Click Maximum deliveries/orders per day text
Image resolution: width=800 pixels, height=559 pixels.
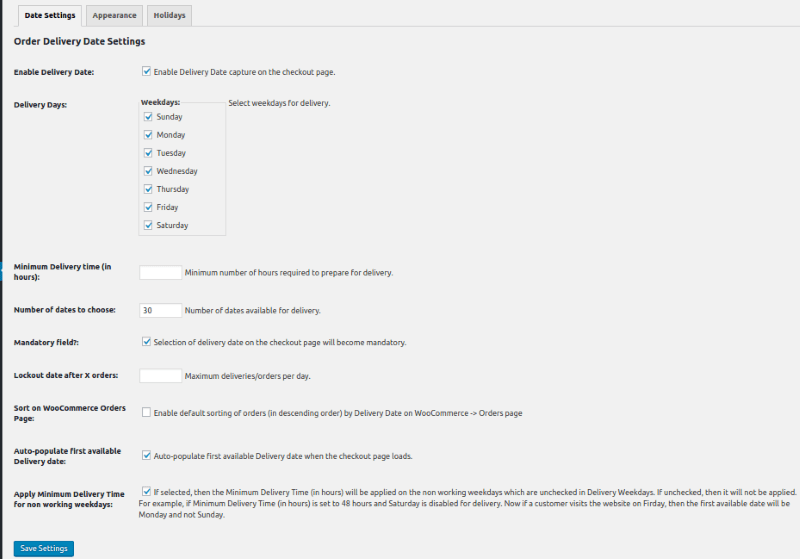click(247, 376)
